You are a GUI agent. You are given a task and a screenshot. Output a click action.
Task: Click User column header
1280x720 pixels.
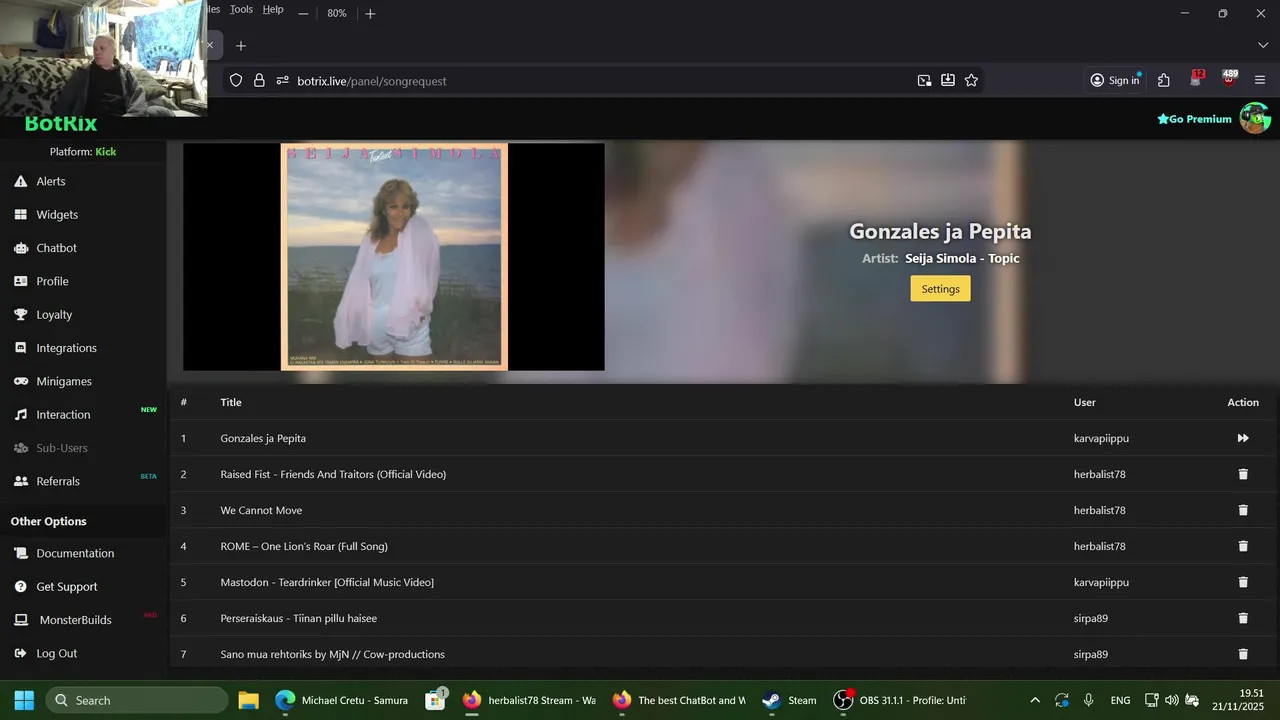[x=1085, y=402]
